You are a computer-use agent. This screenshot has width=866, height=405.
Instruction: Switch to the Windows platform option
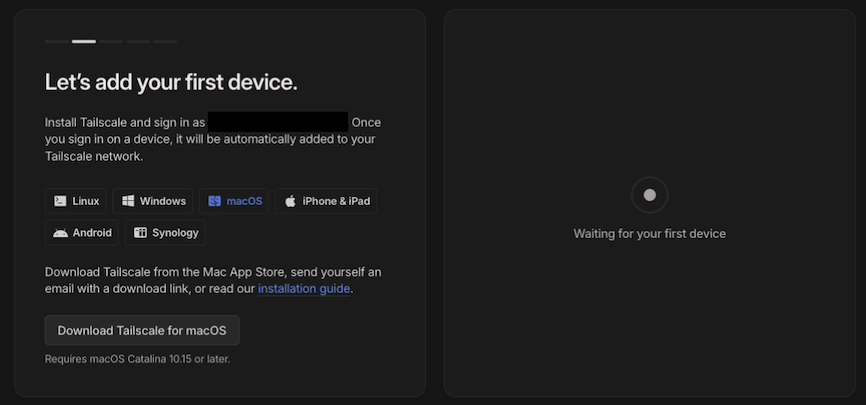(x=154, y=201)
